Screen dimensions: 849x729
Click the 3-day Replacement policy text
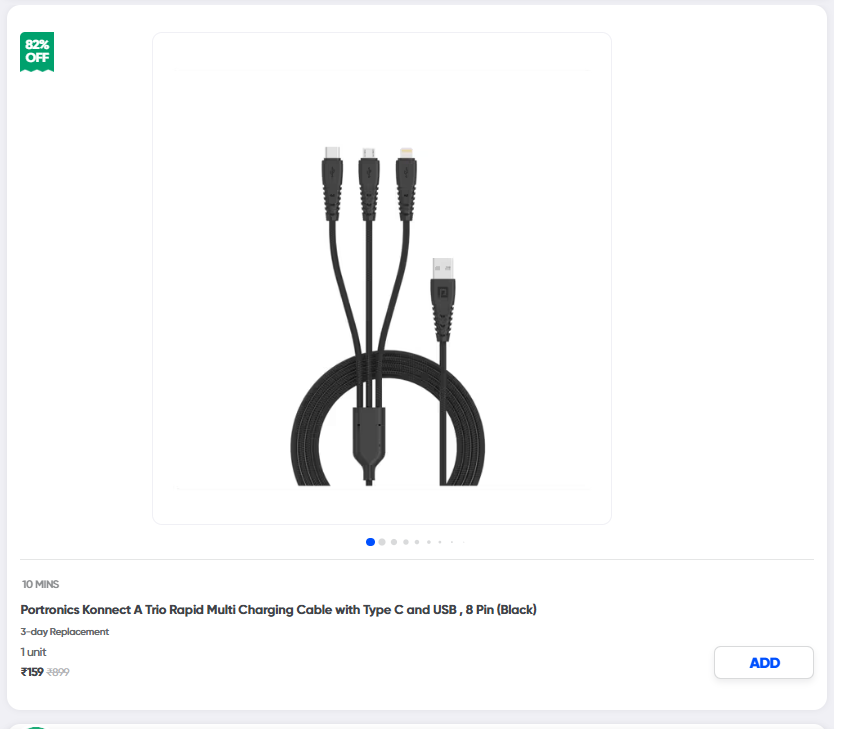(x=64, y=632)
